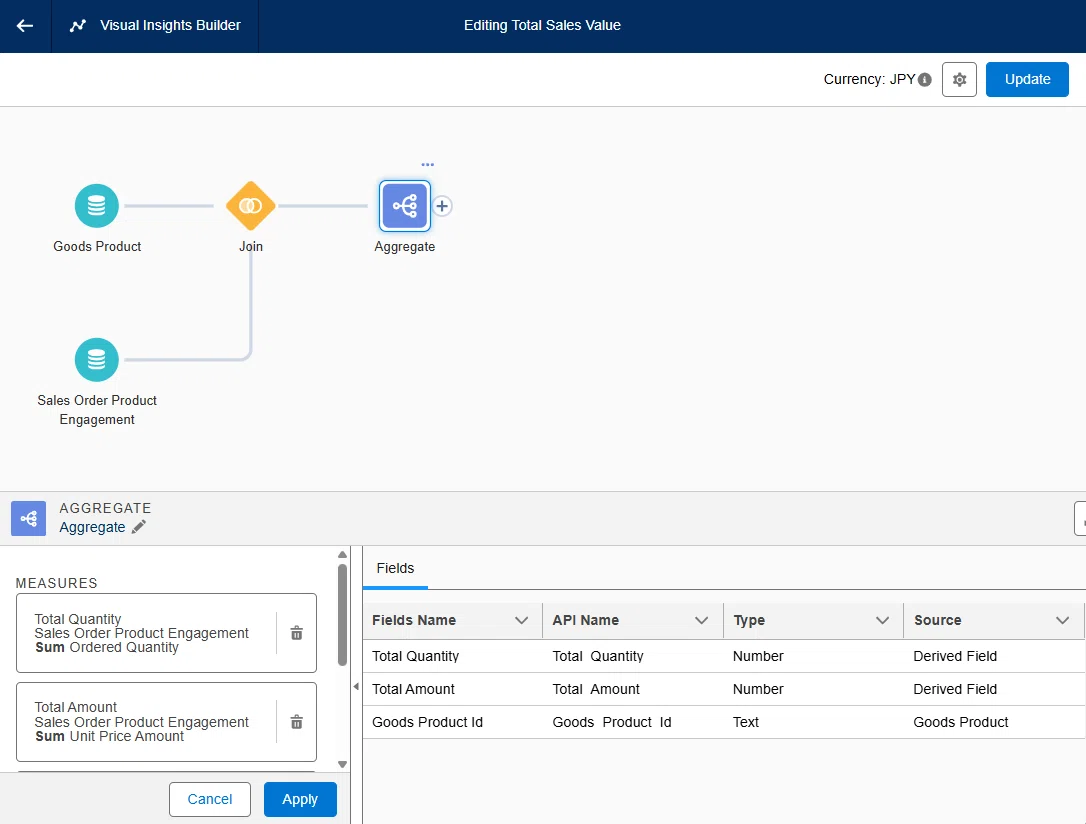Edit the Aggregate name with pencil icon
The image size is (1086, 824).
point(139,527)
